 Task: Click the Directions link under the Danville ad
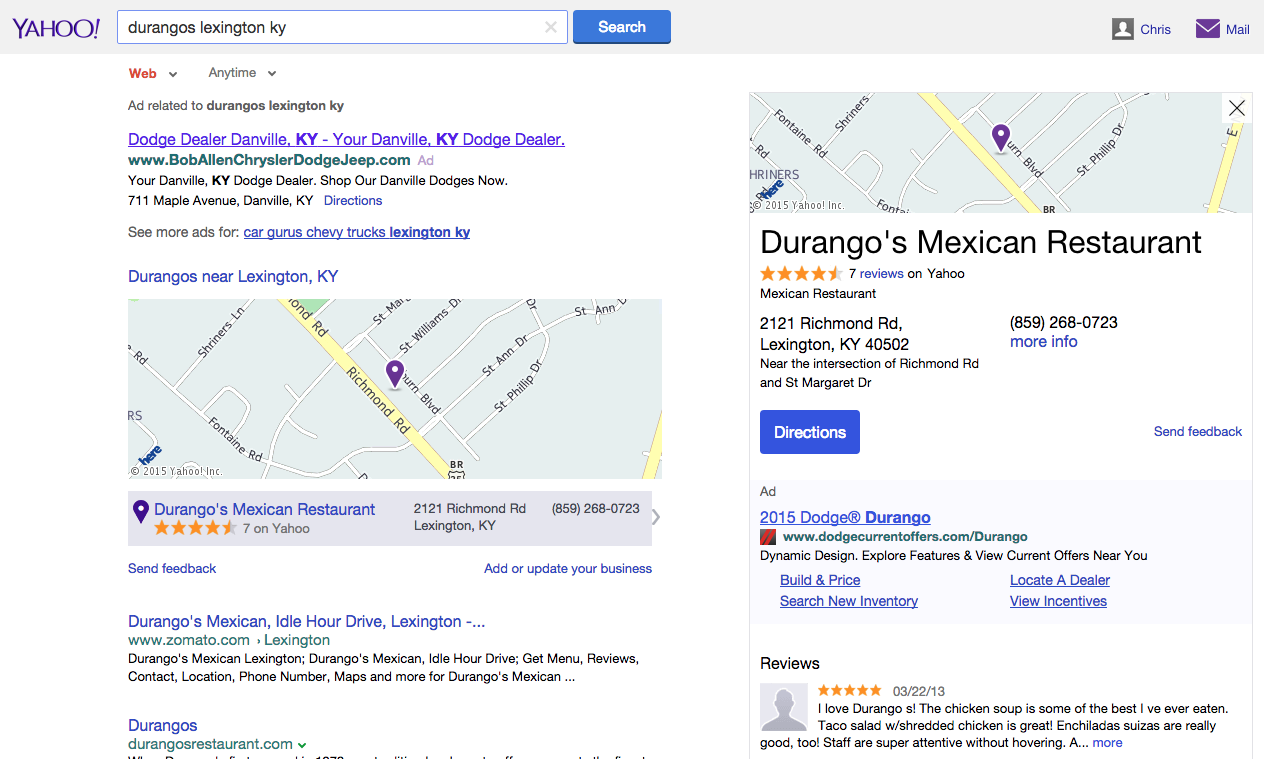tap(353, 200)
